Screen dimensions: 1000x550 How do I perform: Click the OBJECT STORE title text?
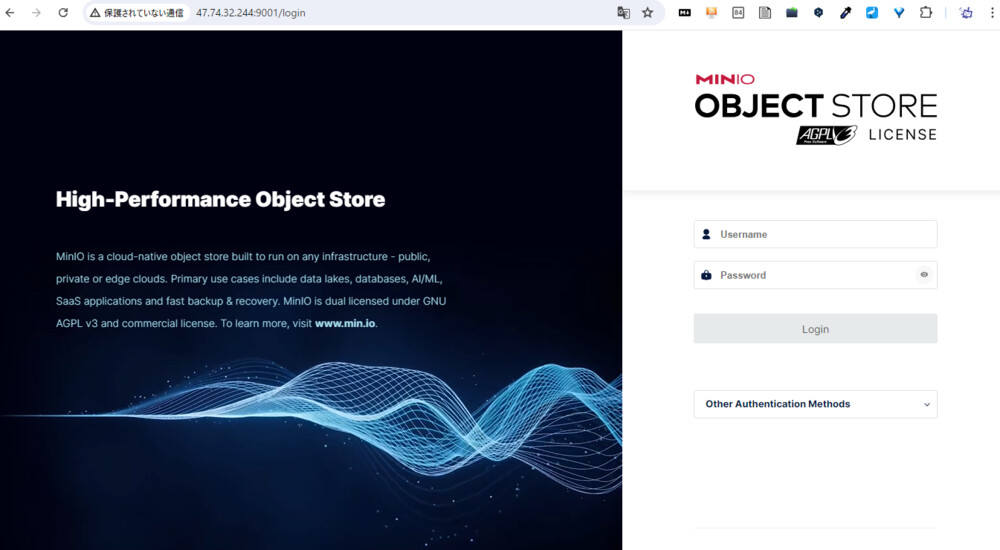pyautogui.click(x=816, y=106)
